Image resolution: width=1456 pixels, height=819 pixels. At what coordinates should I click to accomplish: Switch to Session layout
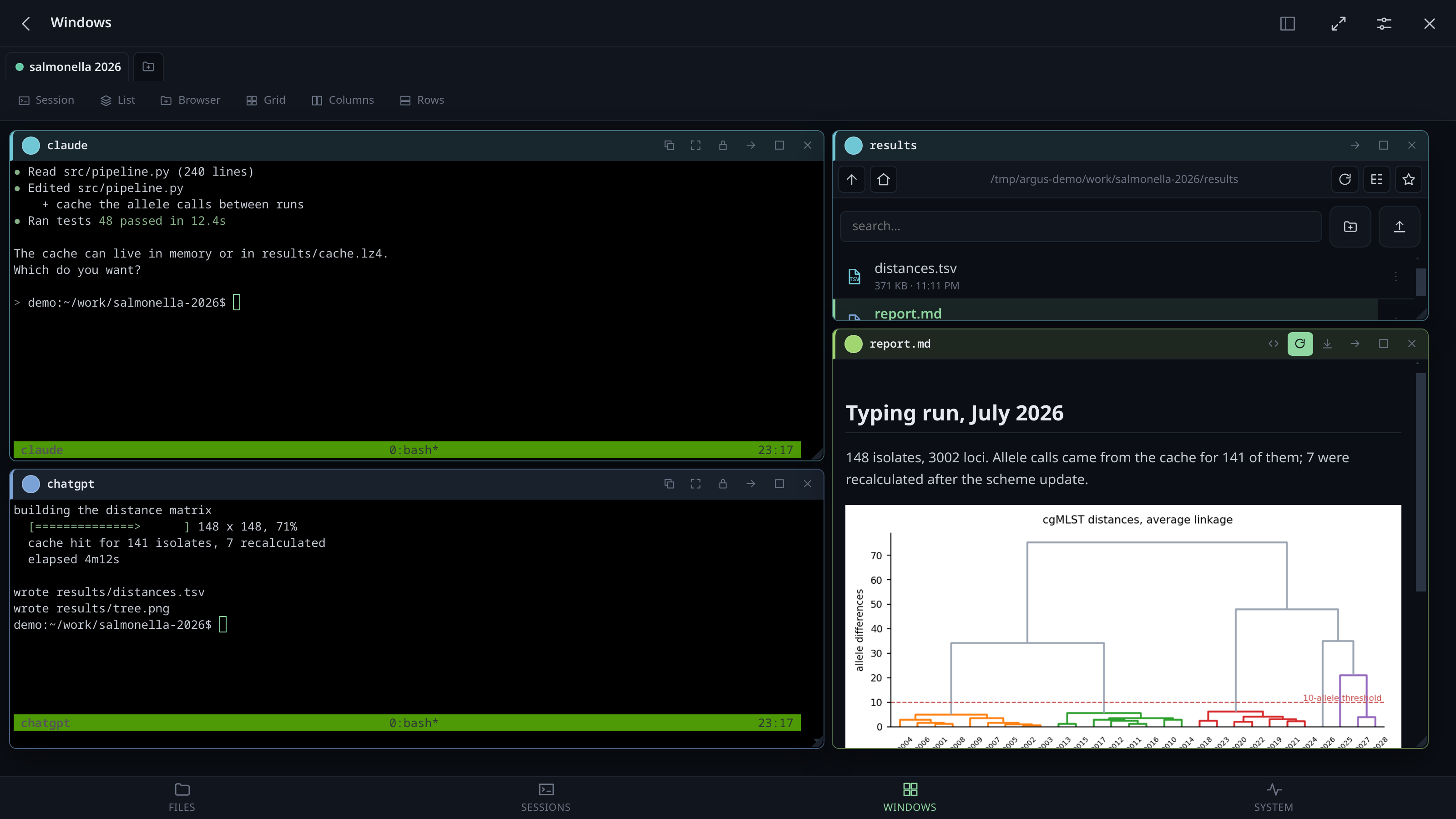coord(46,100)
